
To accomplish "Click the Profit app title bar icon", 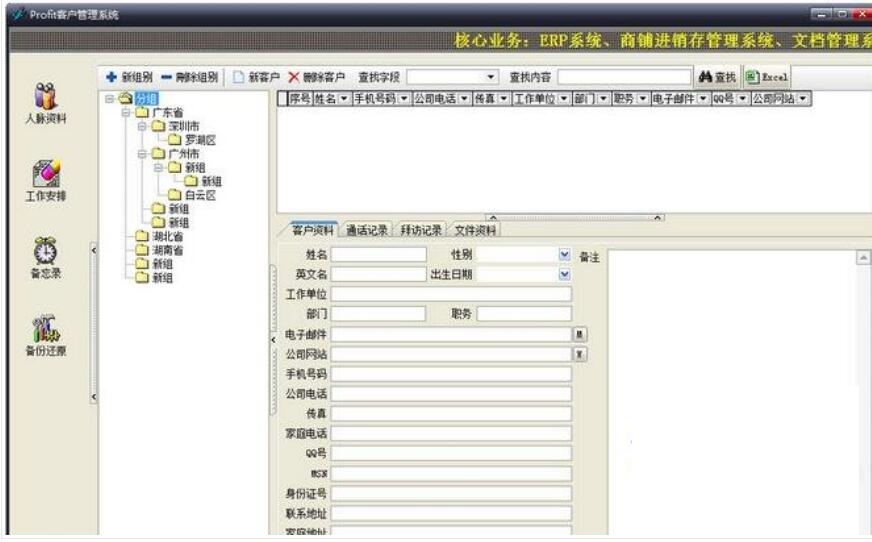I will tap(18, 14).
